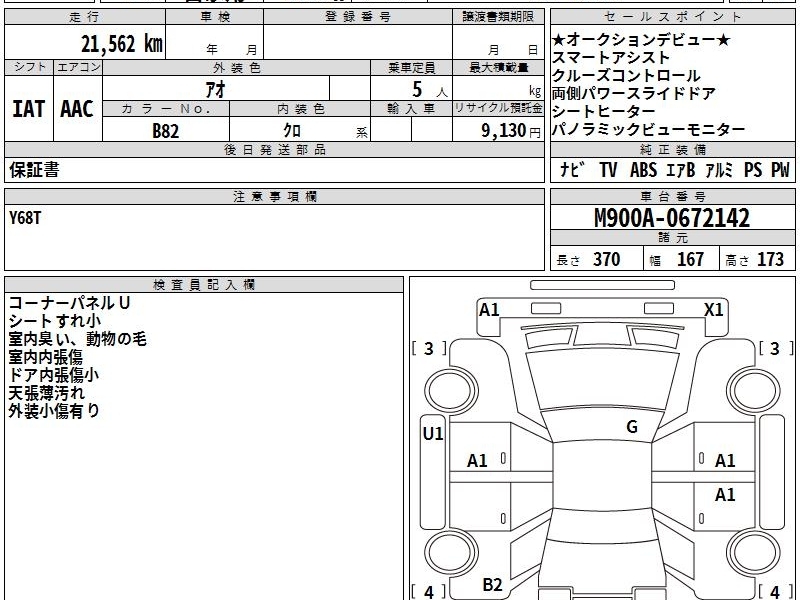Click the 車台番号 header
Screen dimensions: 800x600
(672, 196)
